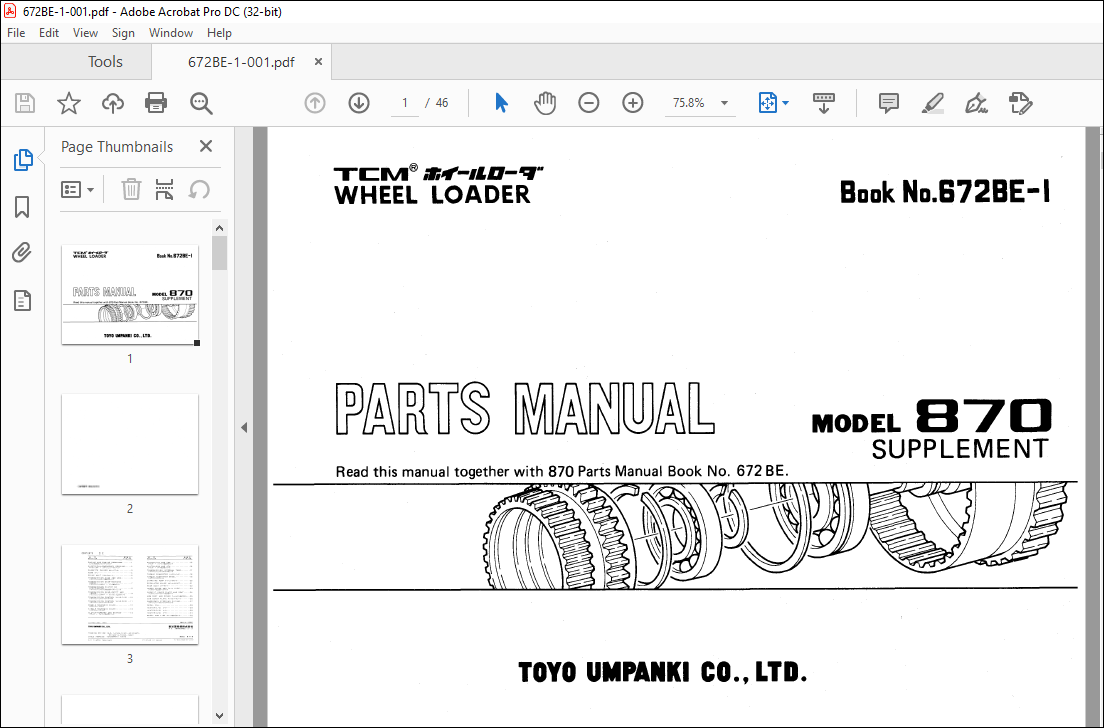Open the File menu
This screenshot has width=1104, height=728.
click(x=16, y=33)
